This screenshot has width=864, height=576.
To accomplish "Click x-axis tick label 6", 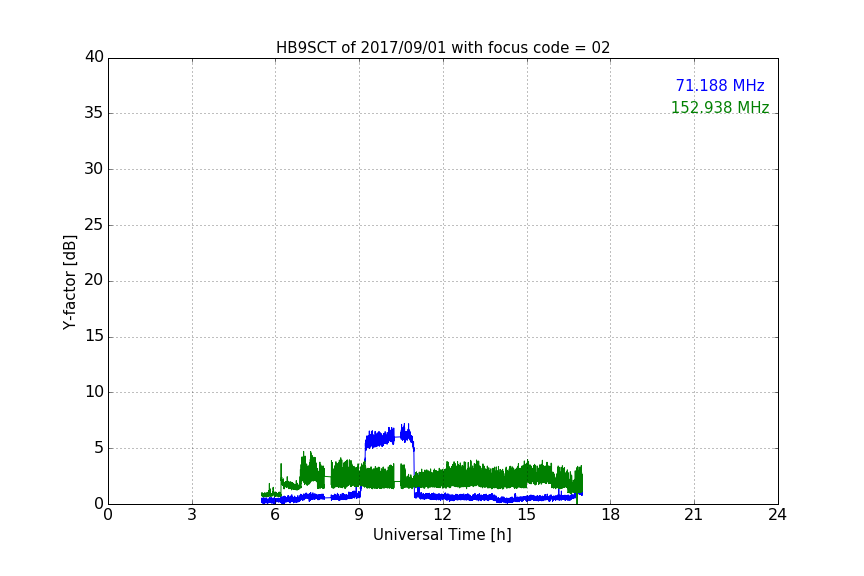I will coord(275,515).
